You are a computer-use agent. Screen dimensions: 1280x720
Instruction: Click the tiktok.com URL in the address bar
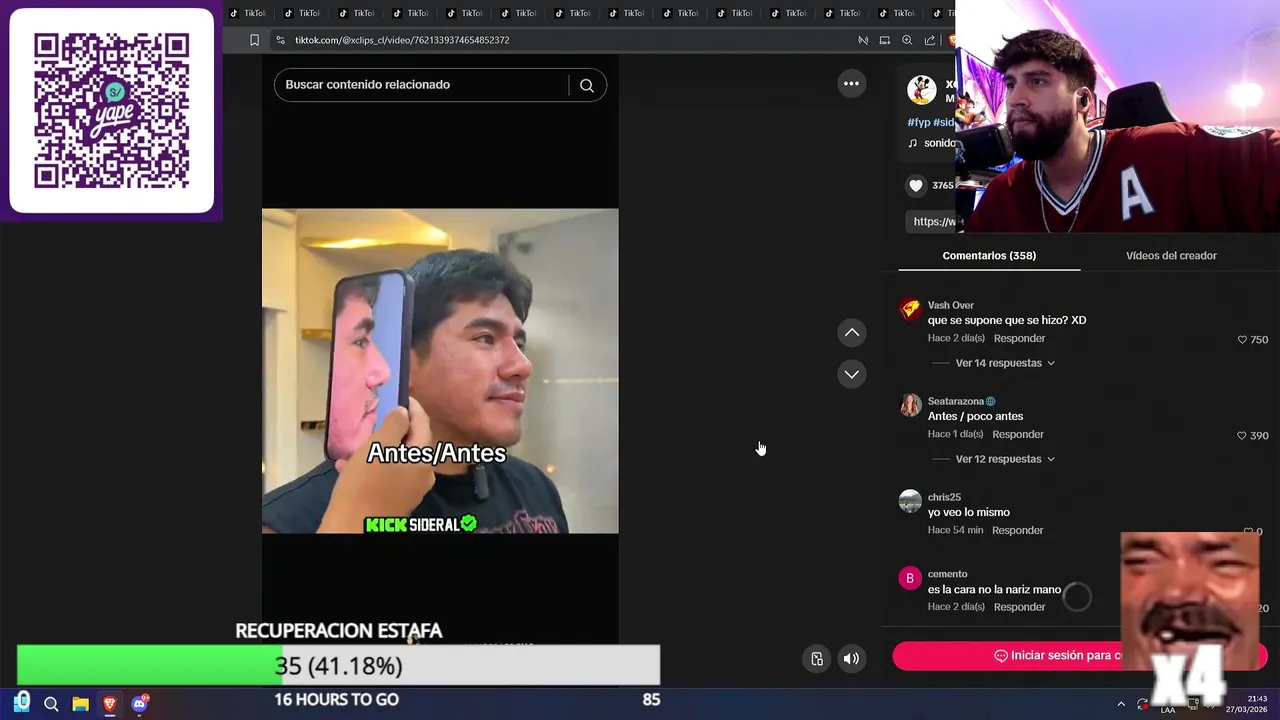[402, 40]
